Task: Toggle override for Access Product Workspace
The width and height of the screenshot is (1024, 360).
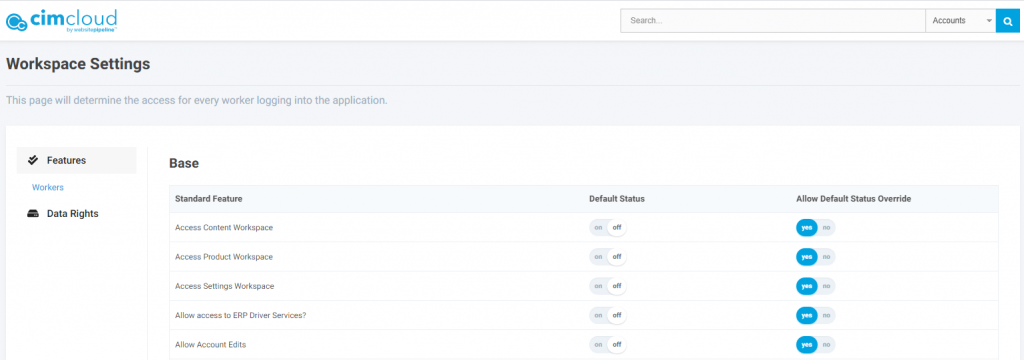Action: tap(816, 257)
